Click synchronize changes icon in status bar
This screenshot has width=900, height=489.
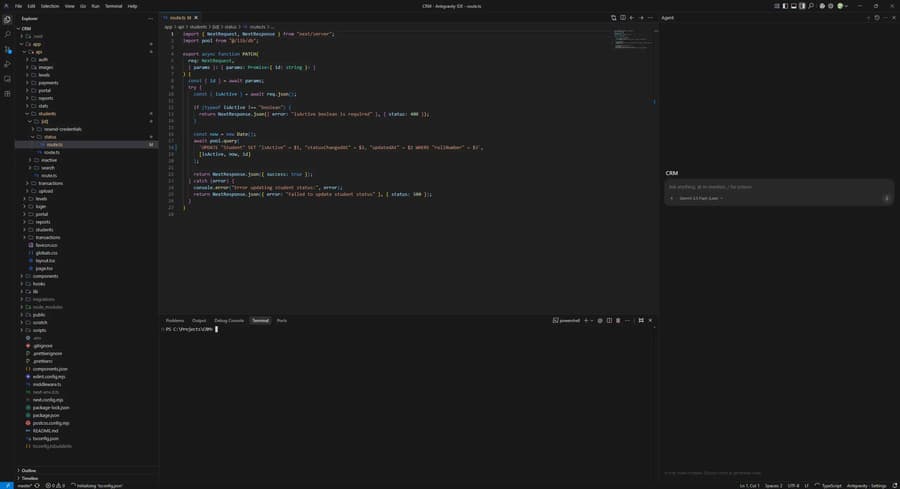click(x=37, y=486)
